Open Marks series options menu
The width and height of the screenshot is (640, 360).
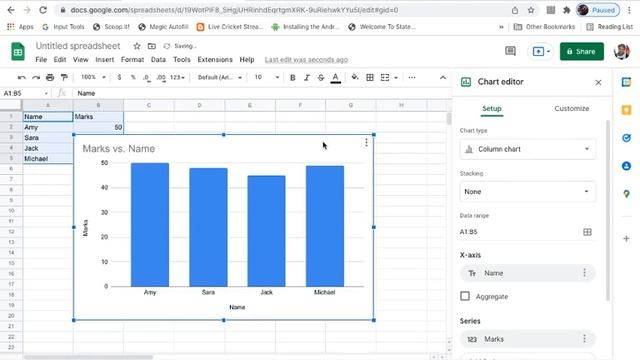click(x=584, y=338)
